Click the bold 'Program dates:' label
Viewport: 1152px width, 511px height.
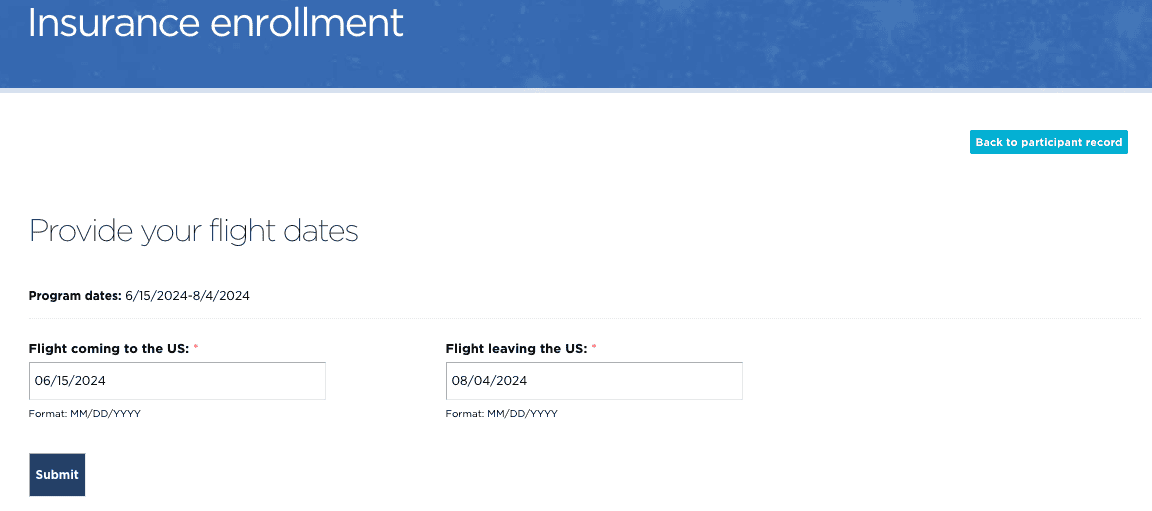(x=75, y=296)
